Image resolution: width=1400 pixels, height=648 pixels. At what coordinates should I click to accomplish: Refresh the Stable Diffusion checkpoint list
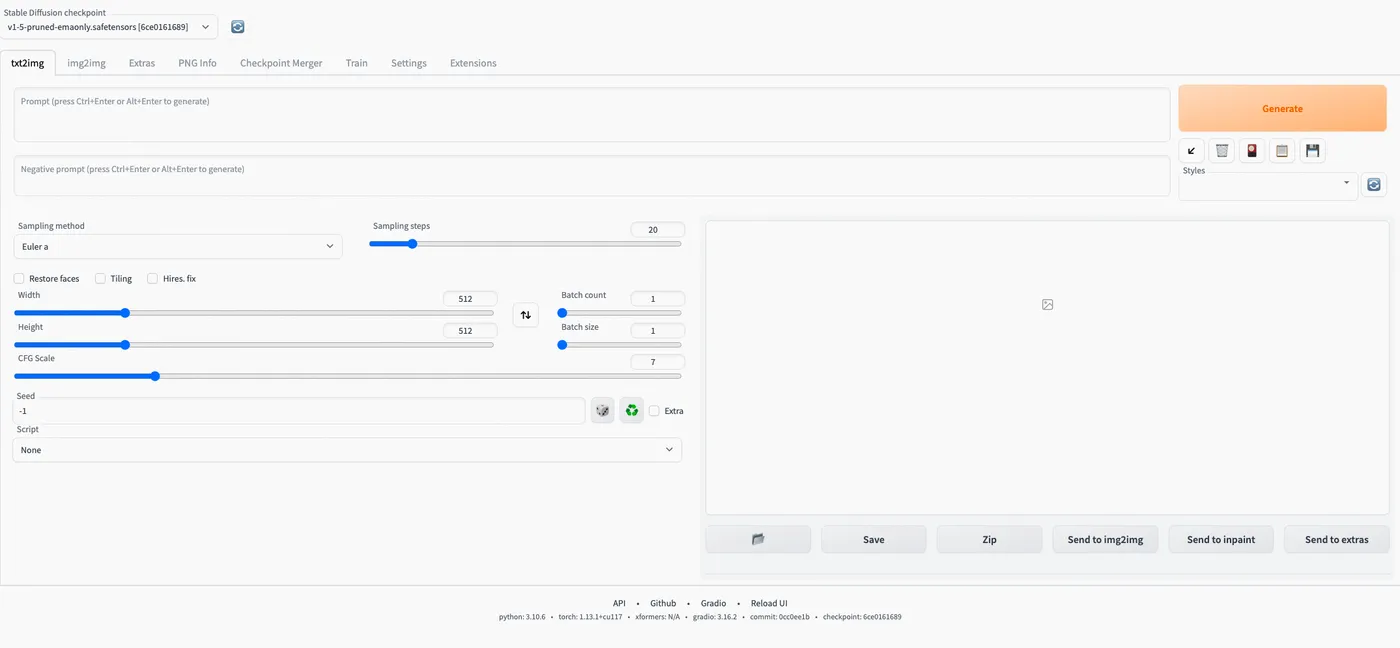point(237,27)
